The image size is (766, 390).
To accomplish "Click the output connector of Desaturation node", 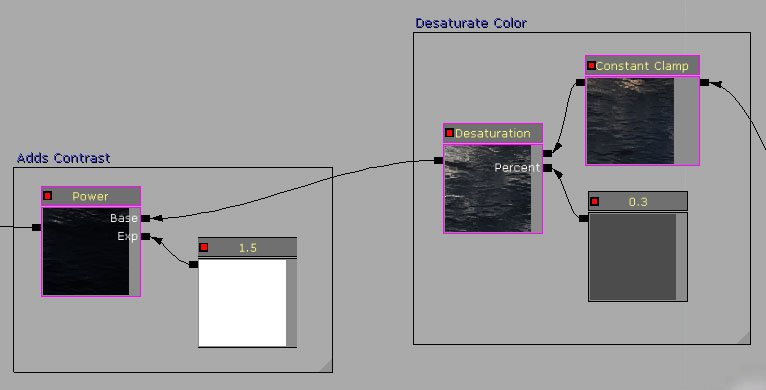I will 439,160.
